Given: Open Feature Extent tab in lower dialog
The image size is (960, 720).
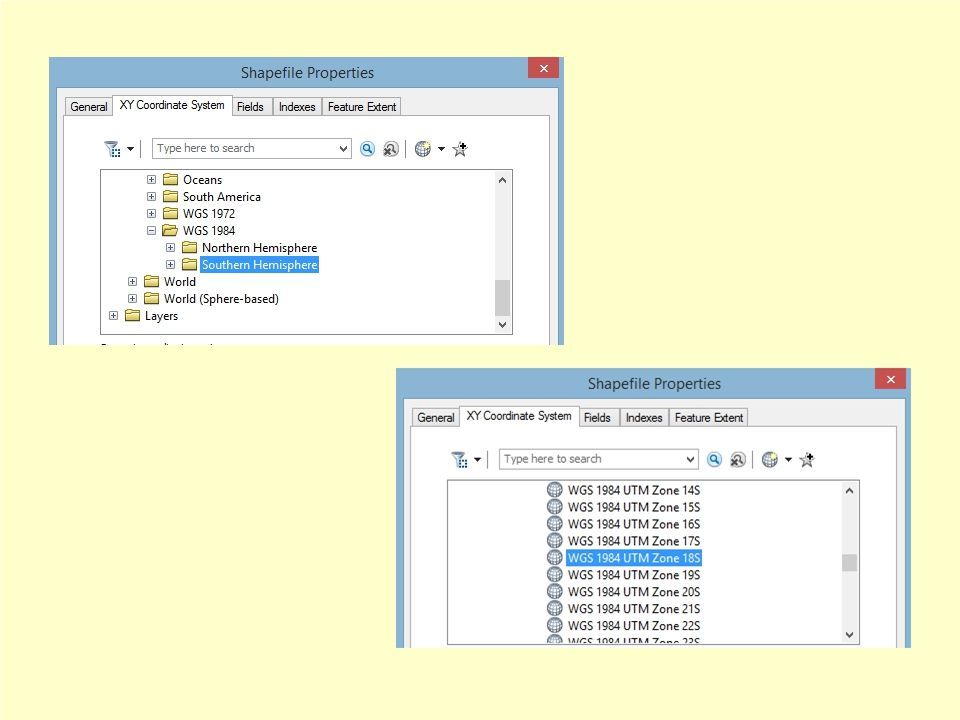Looking at the screenshot, I should click(x=709, y=418).
